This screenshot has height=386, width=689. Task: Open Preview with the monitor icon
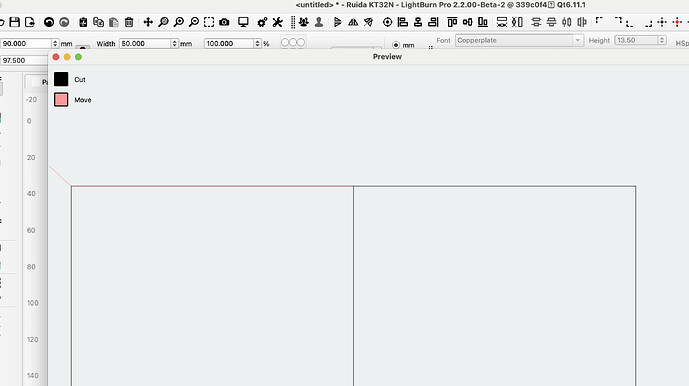(x=243, y=22)
